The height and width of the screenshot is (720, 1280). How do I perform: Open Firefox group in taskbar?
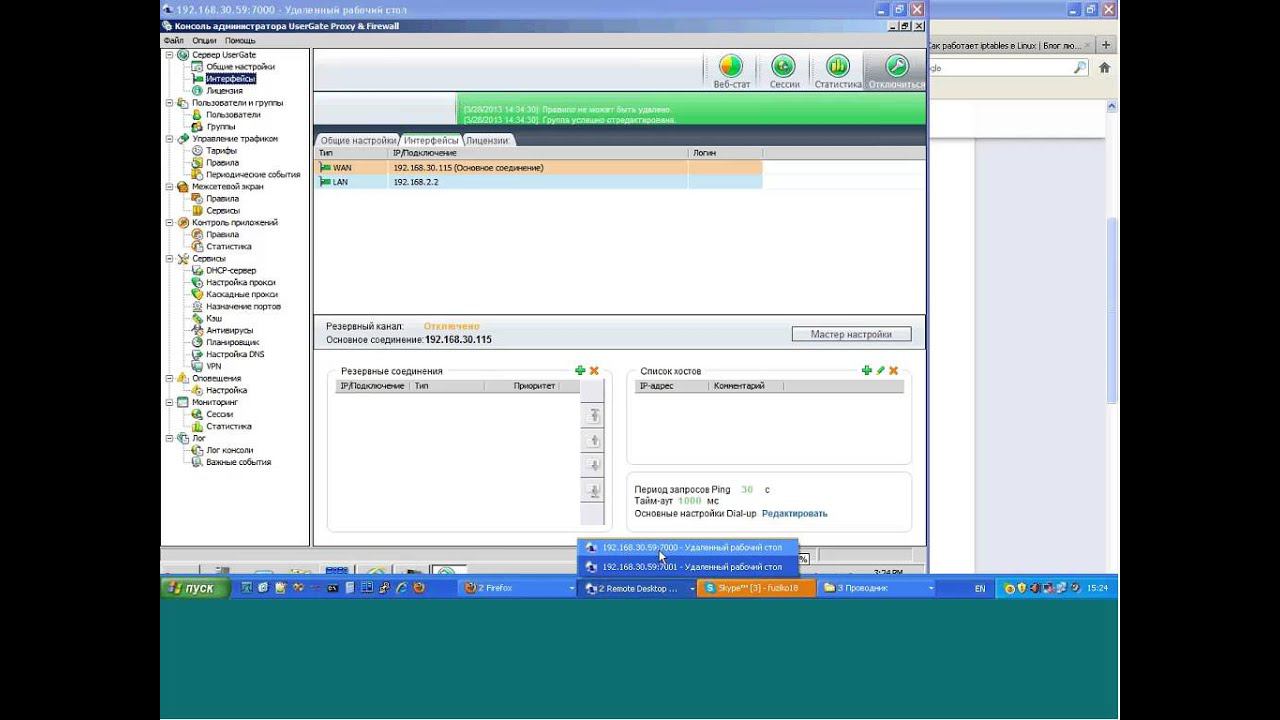pos(517,588)
